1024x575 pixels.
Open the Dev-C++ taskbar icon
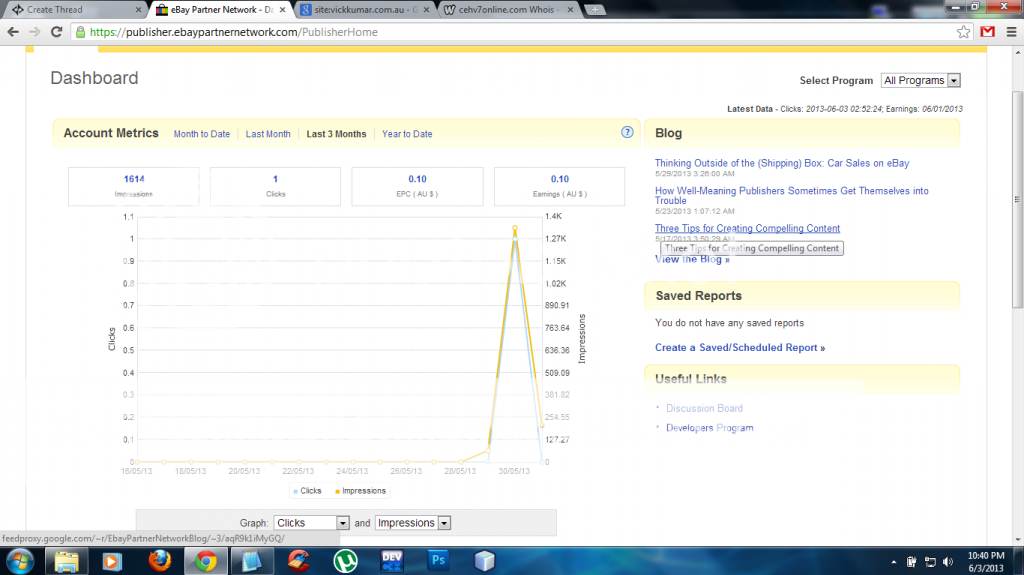point(392,561)
